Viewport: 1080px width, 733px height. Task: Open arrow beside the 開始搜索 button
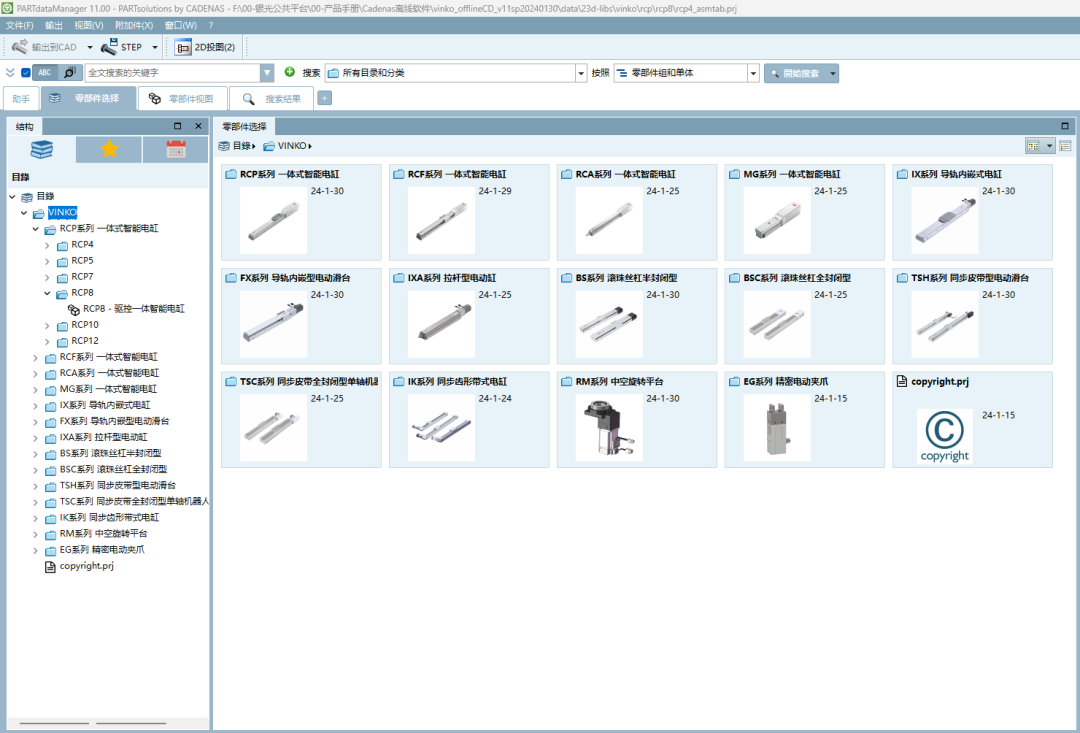[833, 73]
